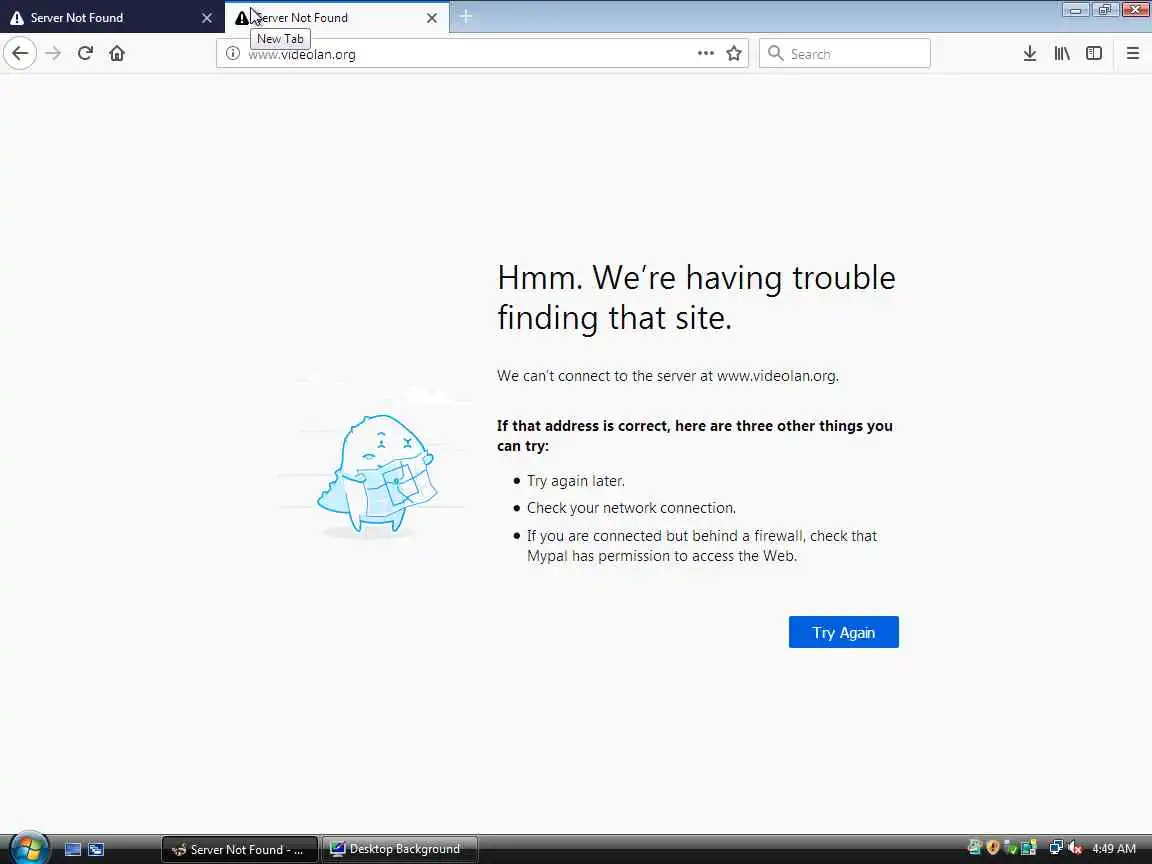Open the home page
The height and width of the screenshot is (864, 1152).
click(x=117, y=53)
